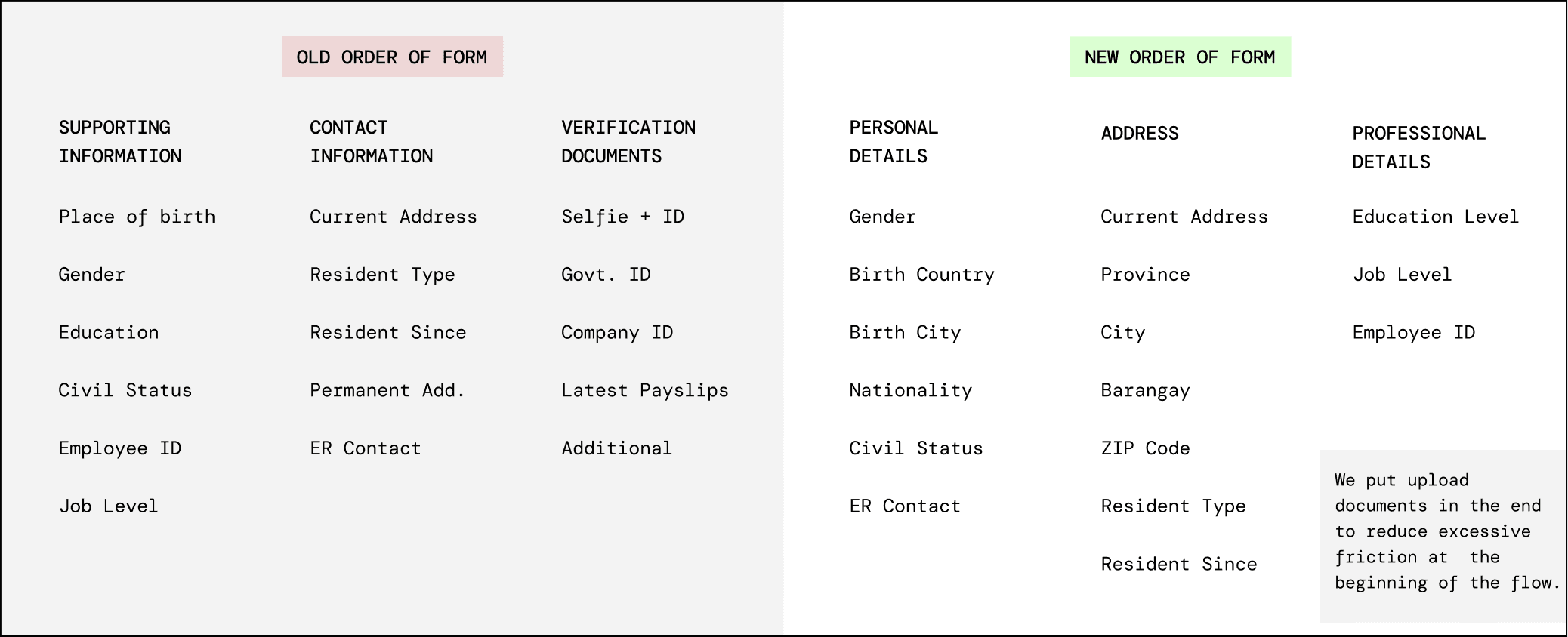The height and width of the screenshot is (637, 1568).
Task: Select the Nationality field label
Action: (x=910, y=390)
